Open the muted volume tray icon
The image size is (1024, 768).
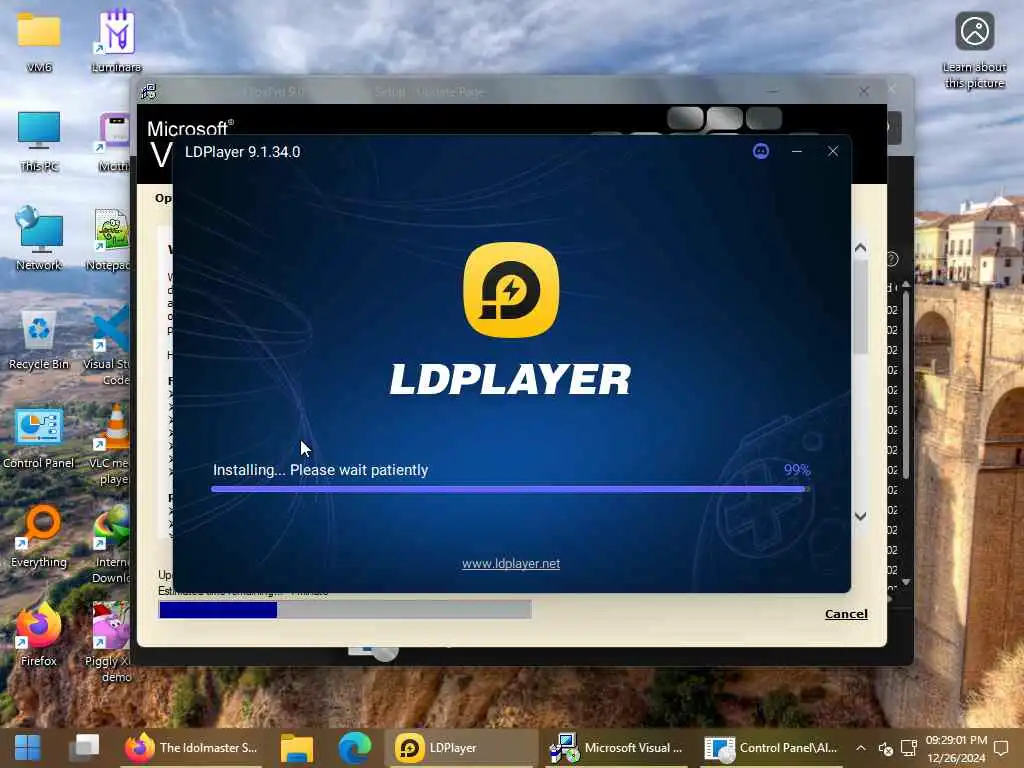click(886, 748)
